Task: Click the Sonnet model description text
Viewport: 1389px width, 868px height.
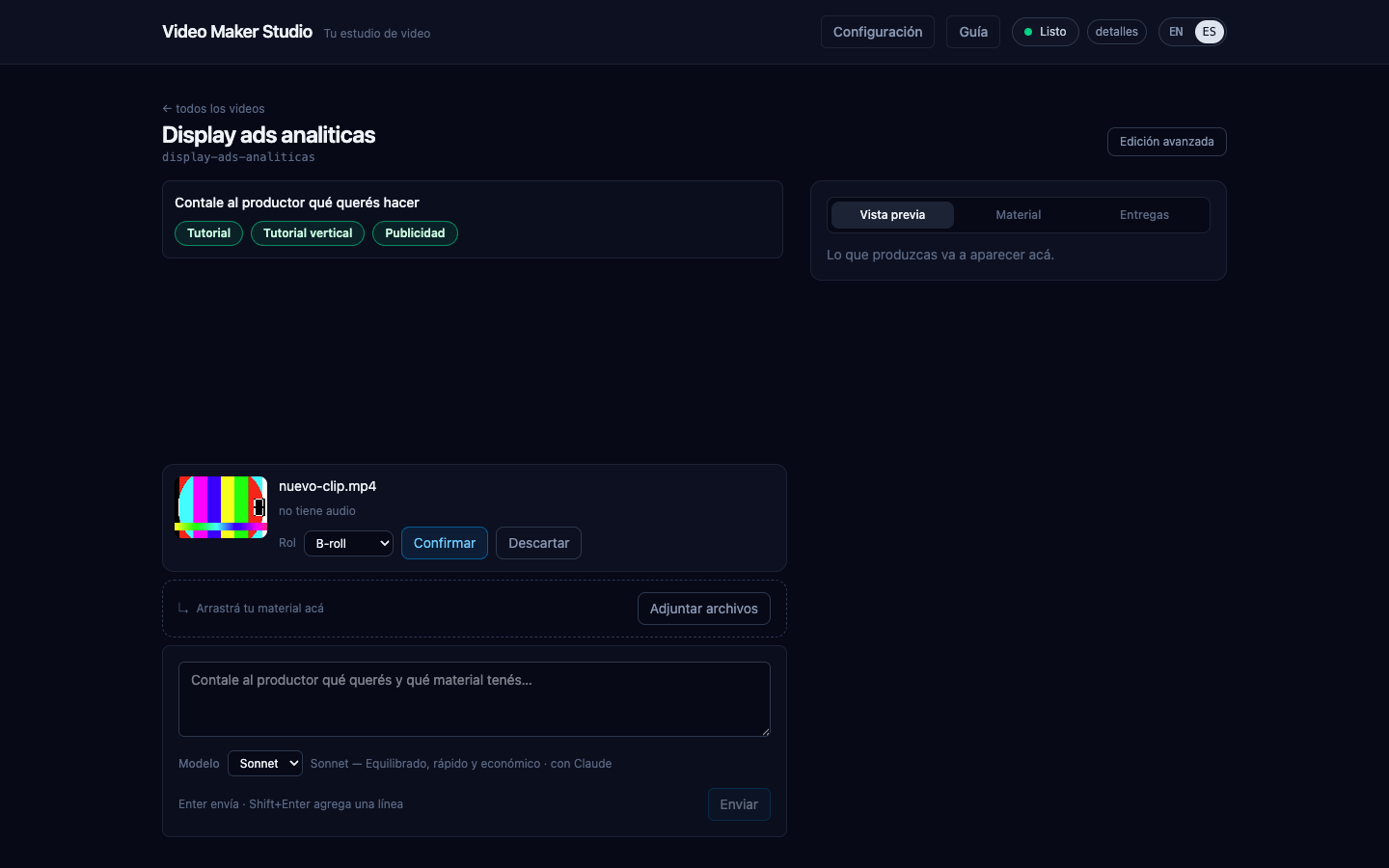Action: (461, 764)
